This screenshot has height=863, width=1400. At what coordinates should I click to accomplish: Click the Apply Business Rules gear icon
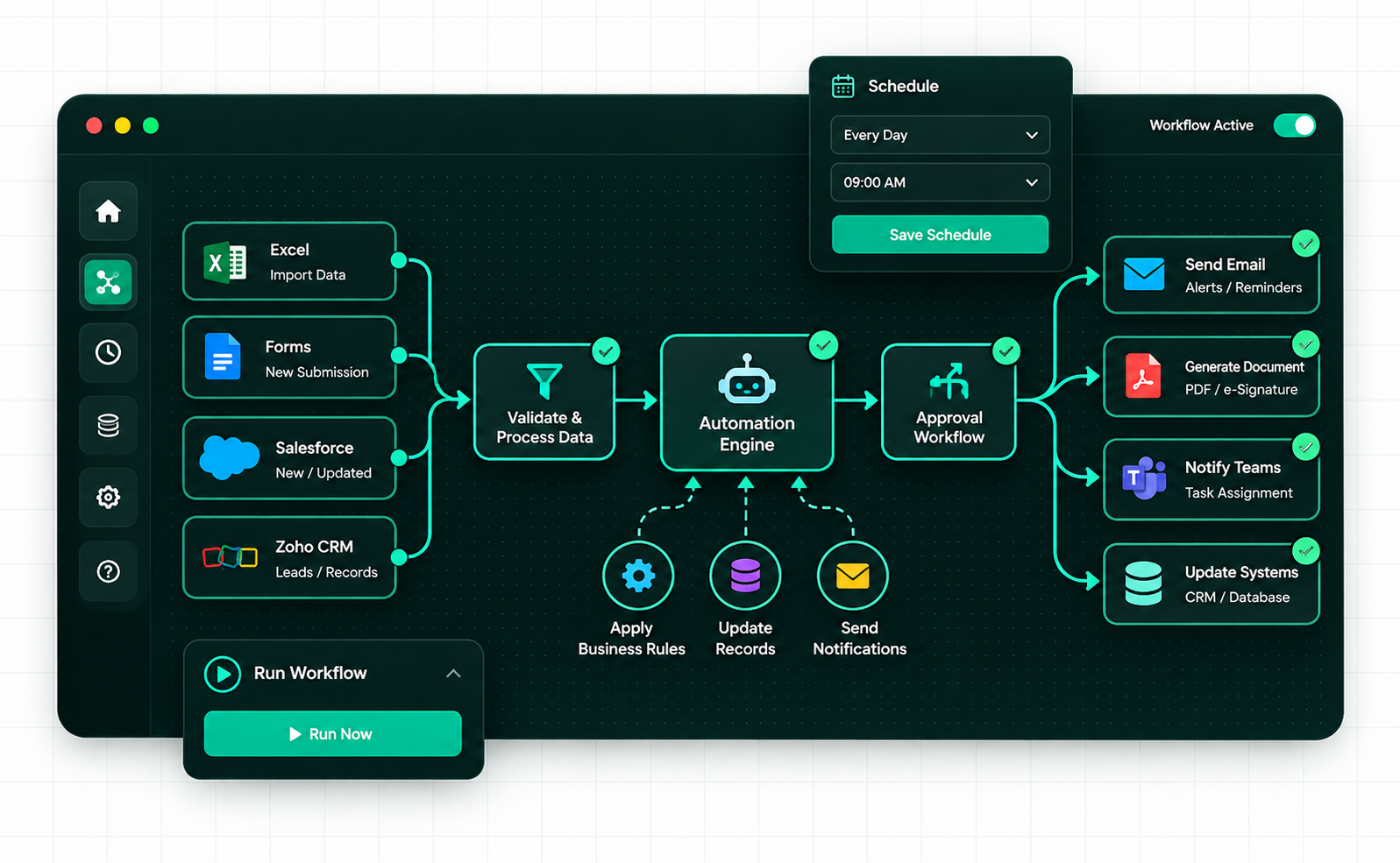point(638,576)
